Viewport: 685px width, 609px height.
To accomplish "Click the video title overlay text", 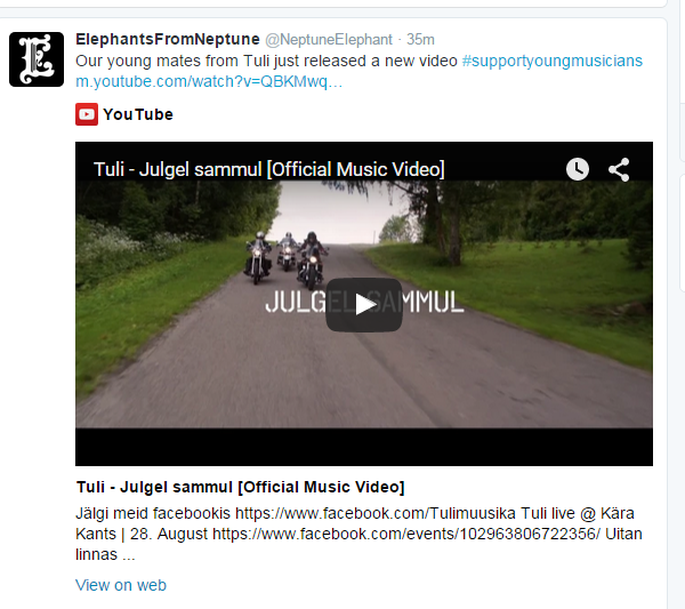I will click(269, 170).
